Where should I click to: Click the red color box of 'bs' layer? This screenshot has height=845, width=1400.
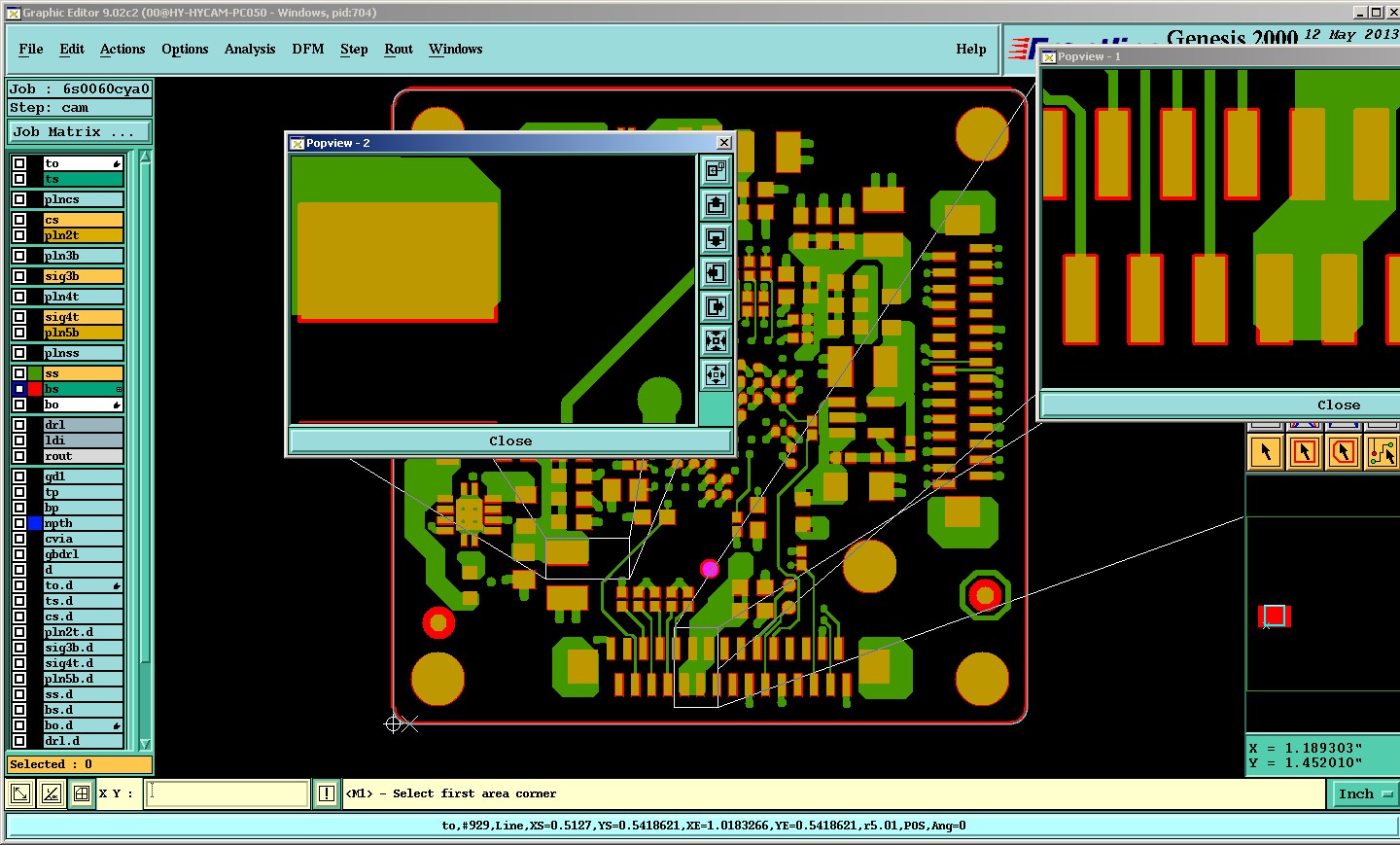click(x=36, y=389)
